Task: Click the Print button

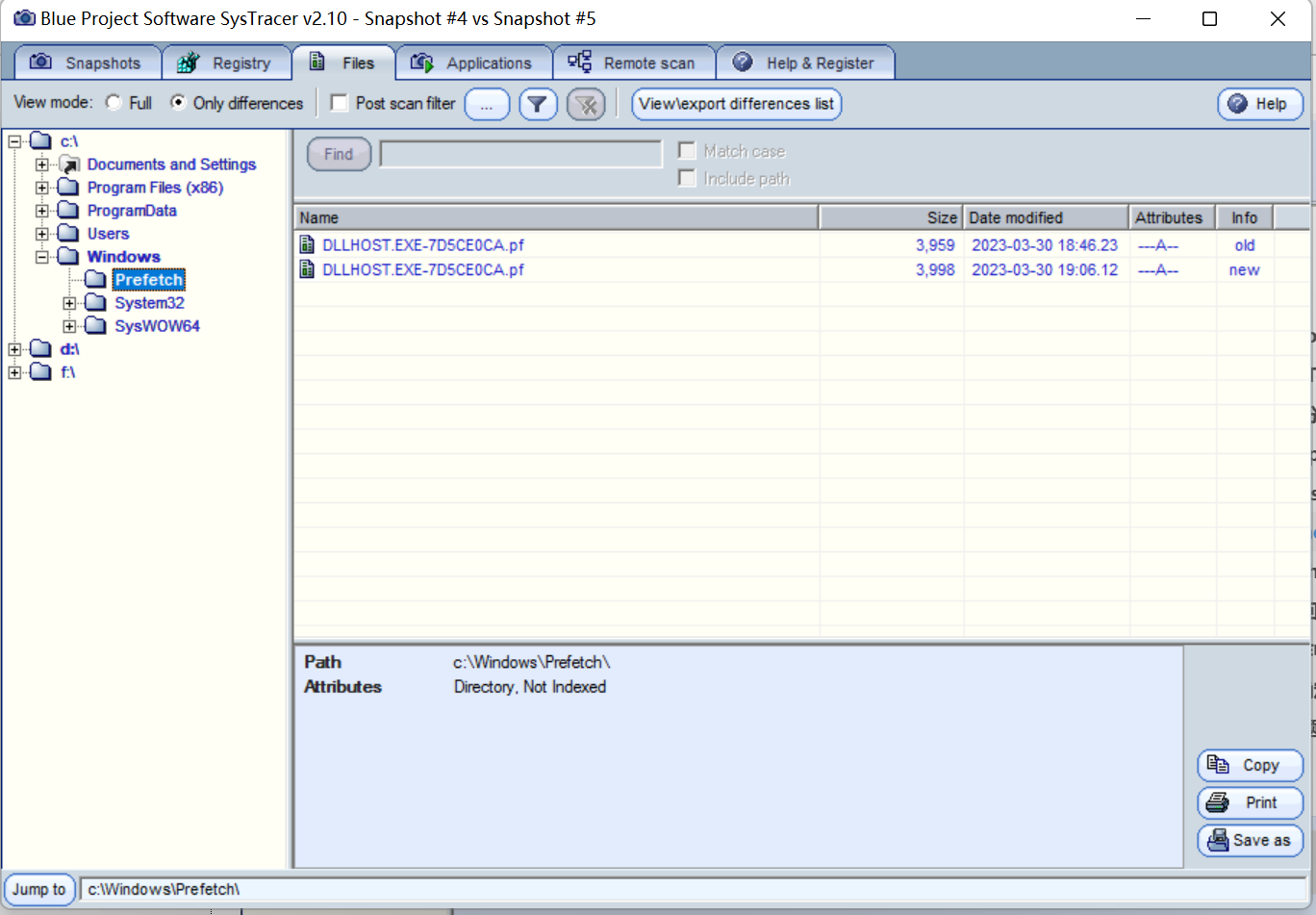Action: [x=1251, y=802]
